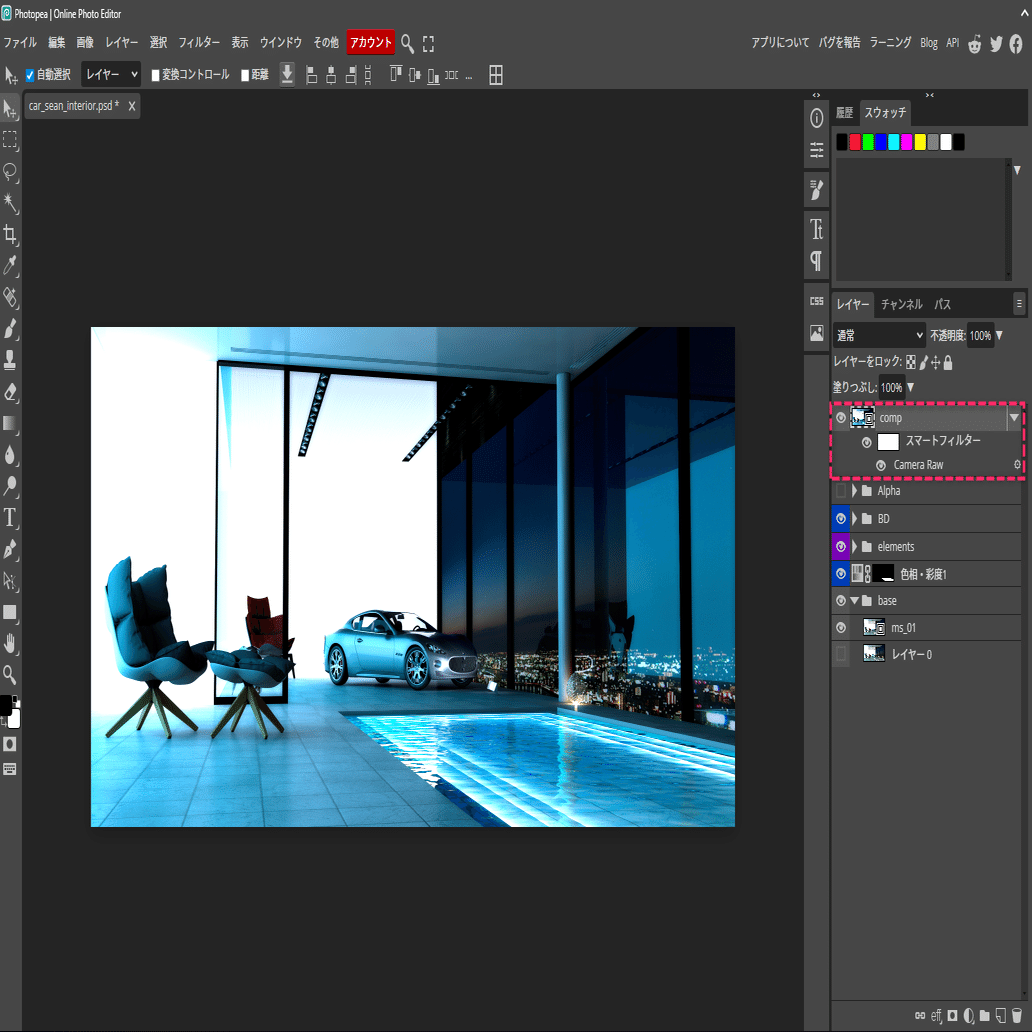Select the Crop tool
This screenshot has width=1032, height=1032.
pyautogui.click(x=10, y=234)
